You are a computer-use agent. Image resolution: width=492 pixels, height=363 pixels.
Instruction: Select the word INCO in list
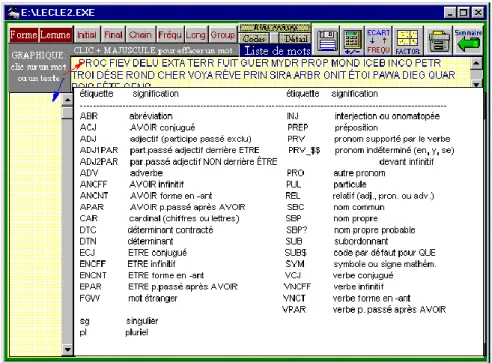point(401,63)
